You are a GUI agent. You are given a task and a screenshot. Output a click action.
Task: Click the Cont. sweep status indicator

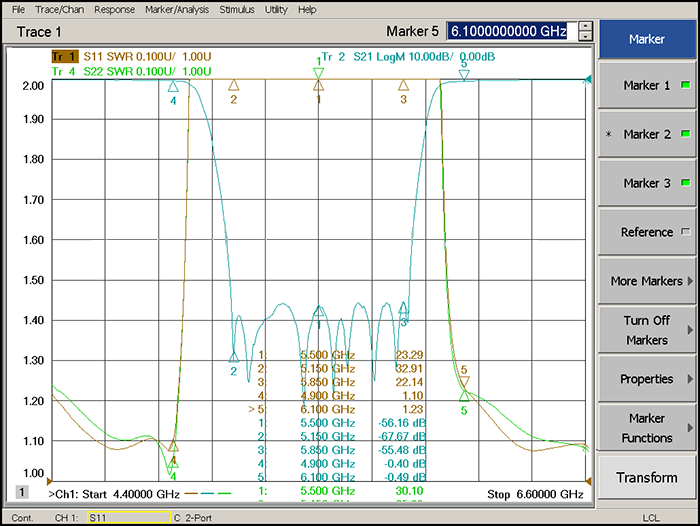pos(22,518)
